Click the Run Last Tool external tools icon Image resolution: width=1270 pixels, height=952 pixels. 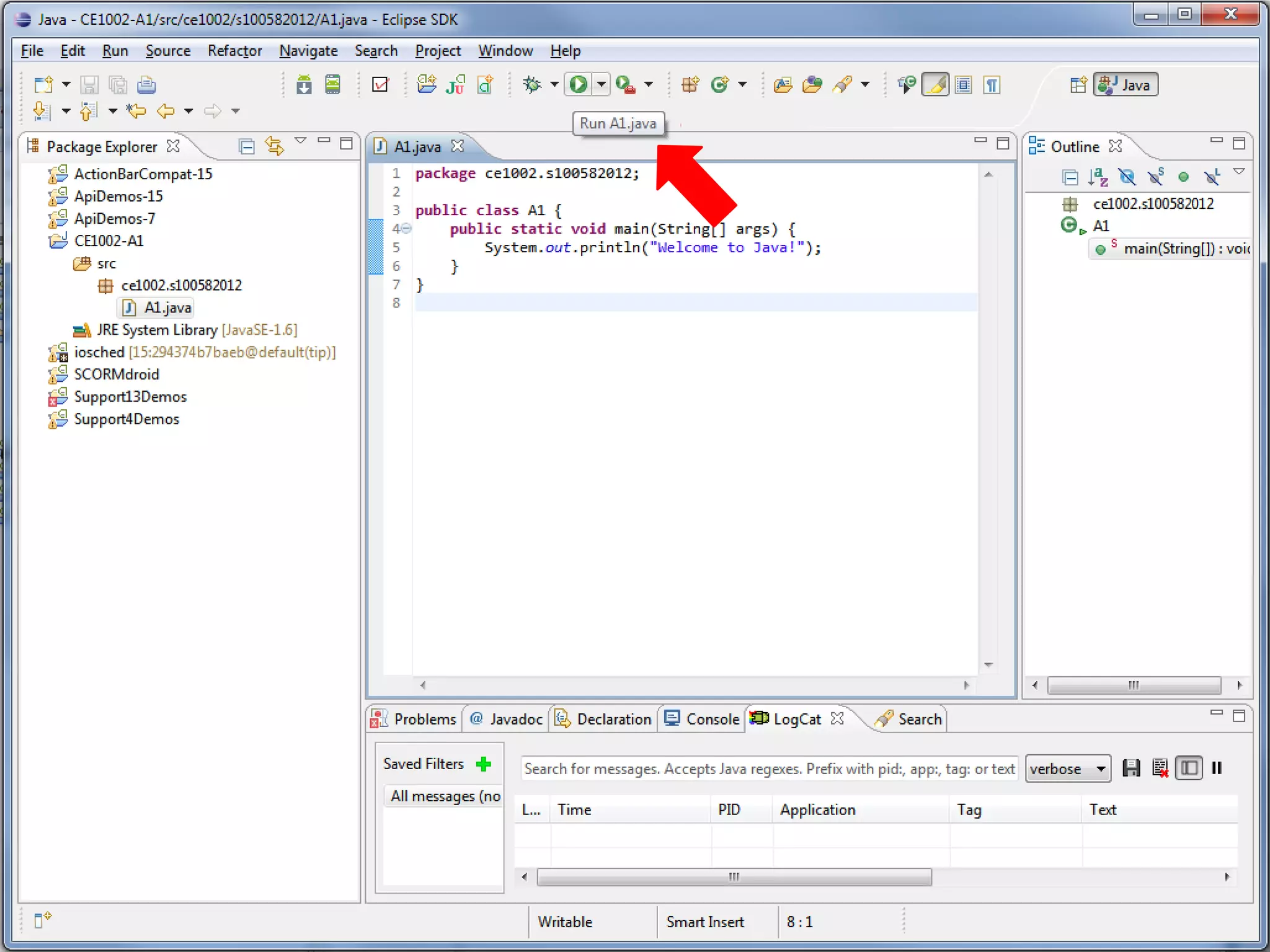pyautogui.click(x=625, y=84)
